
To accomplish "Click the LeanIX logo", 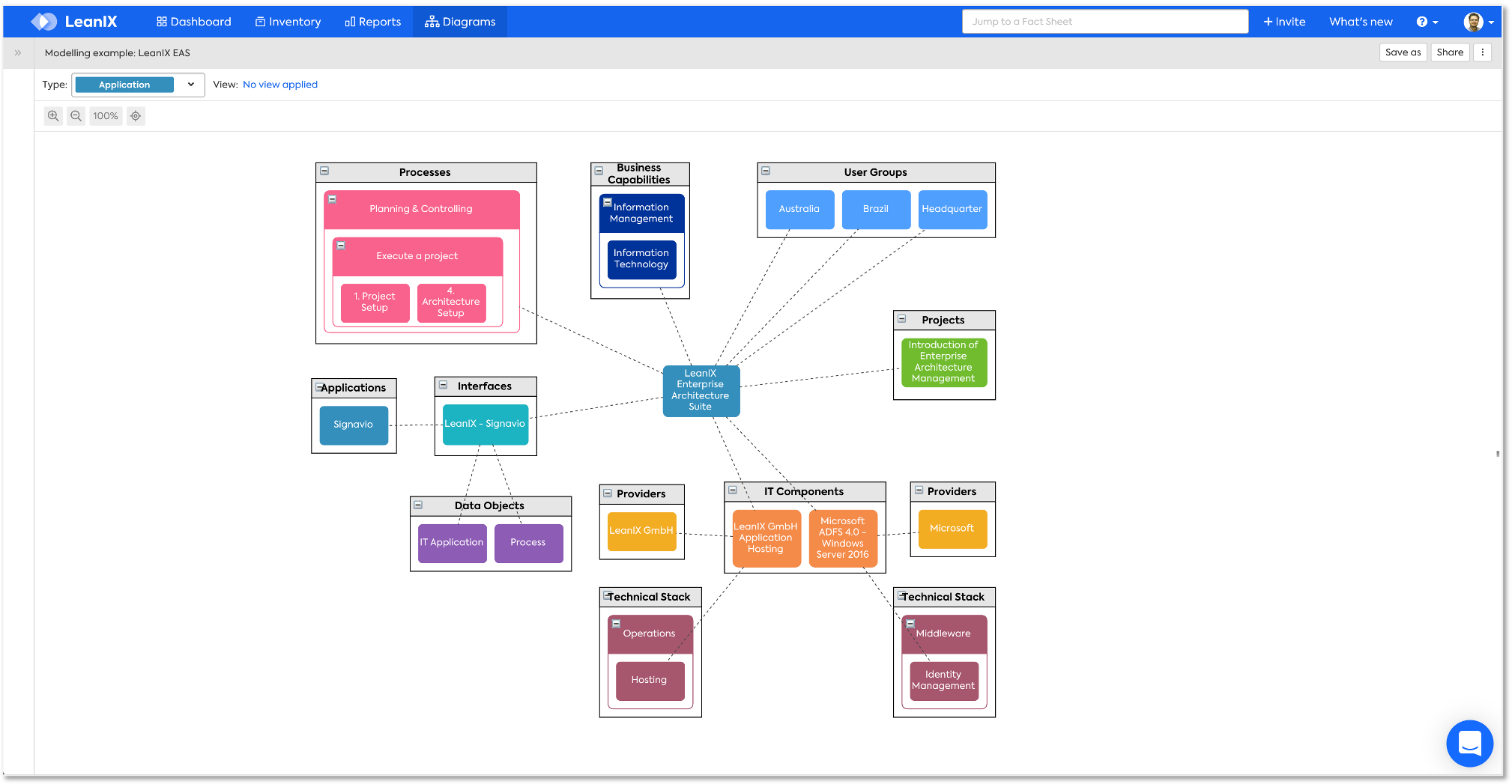I will coord(74,22).
